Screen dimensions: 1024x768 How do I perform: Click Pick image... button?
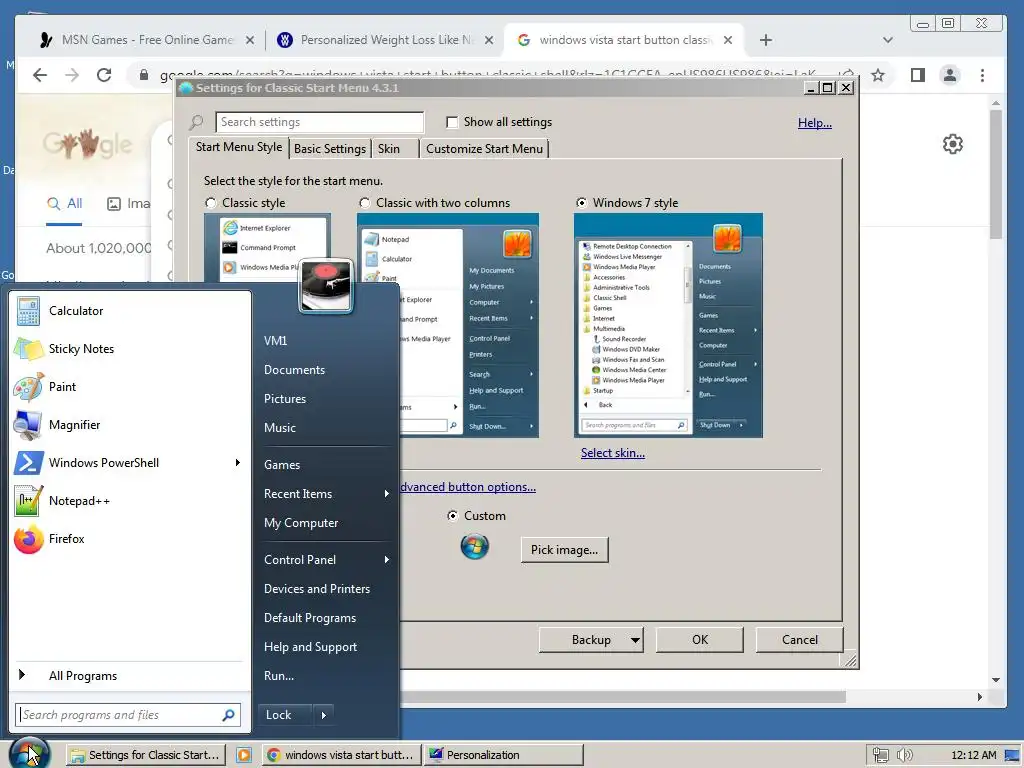pos(564,550)
